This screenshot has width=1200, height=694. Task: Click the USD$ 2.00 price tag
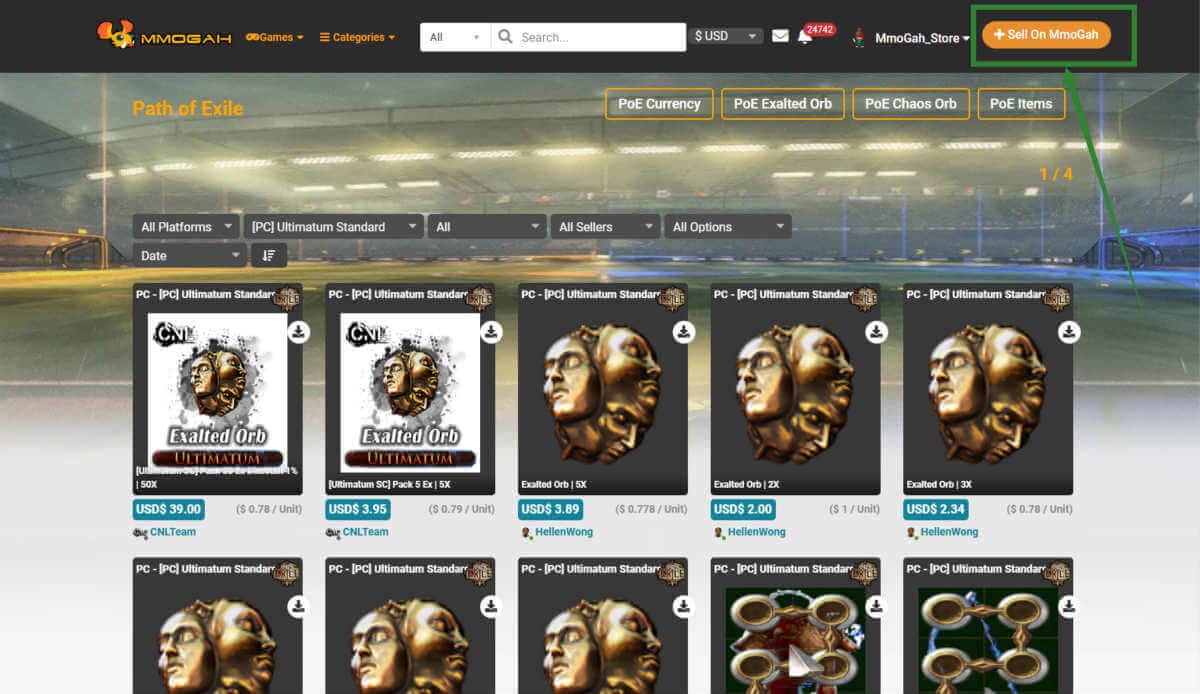point(744,509)
